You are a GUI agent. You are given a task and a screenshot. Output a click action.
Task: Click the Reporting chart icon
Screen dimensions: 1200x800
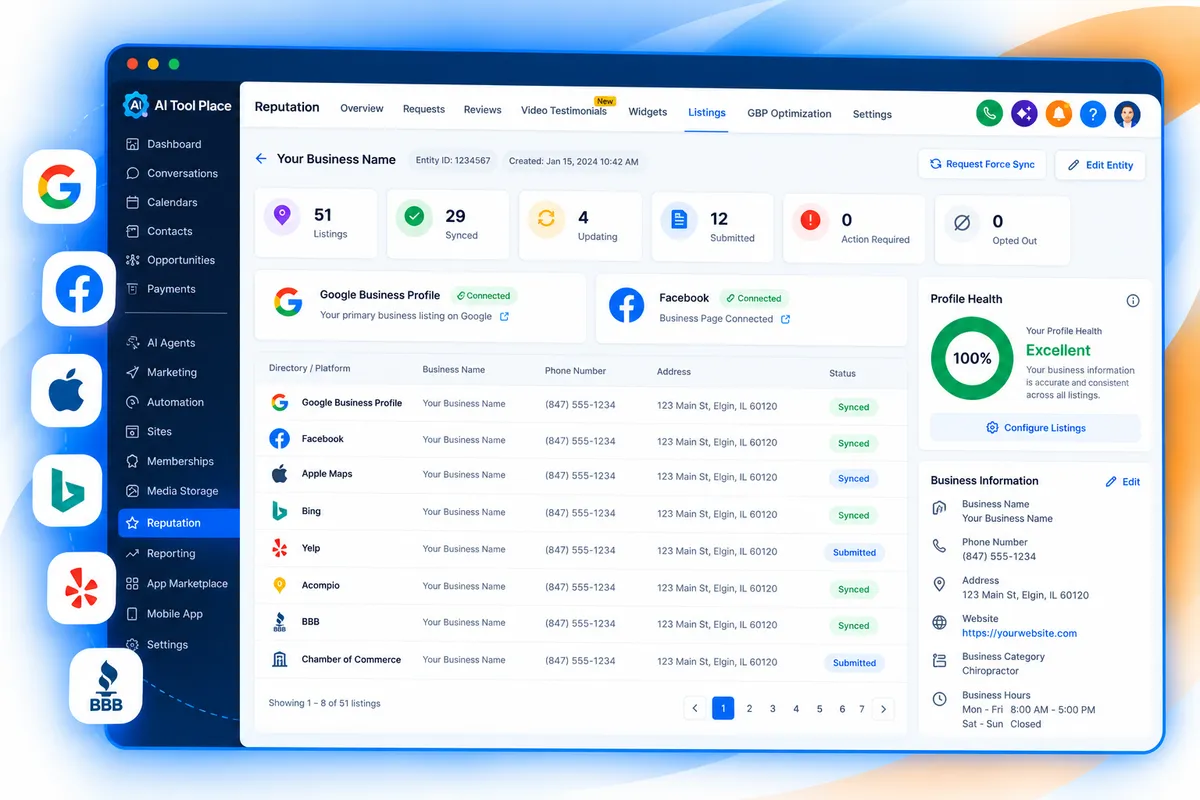coord(133,553)
